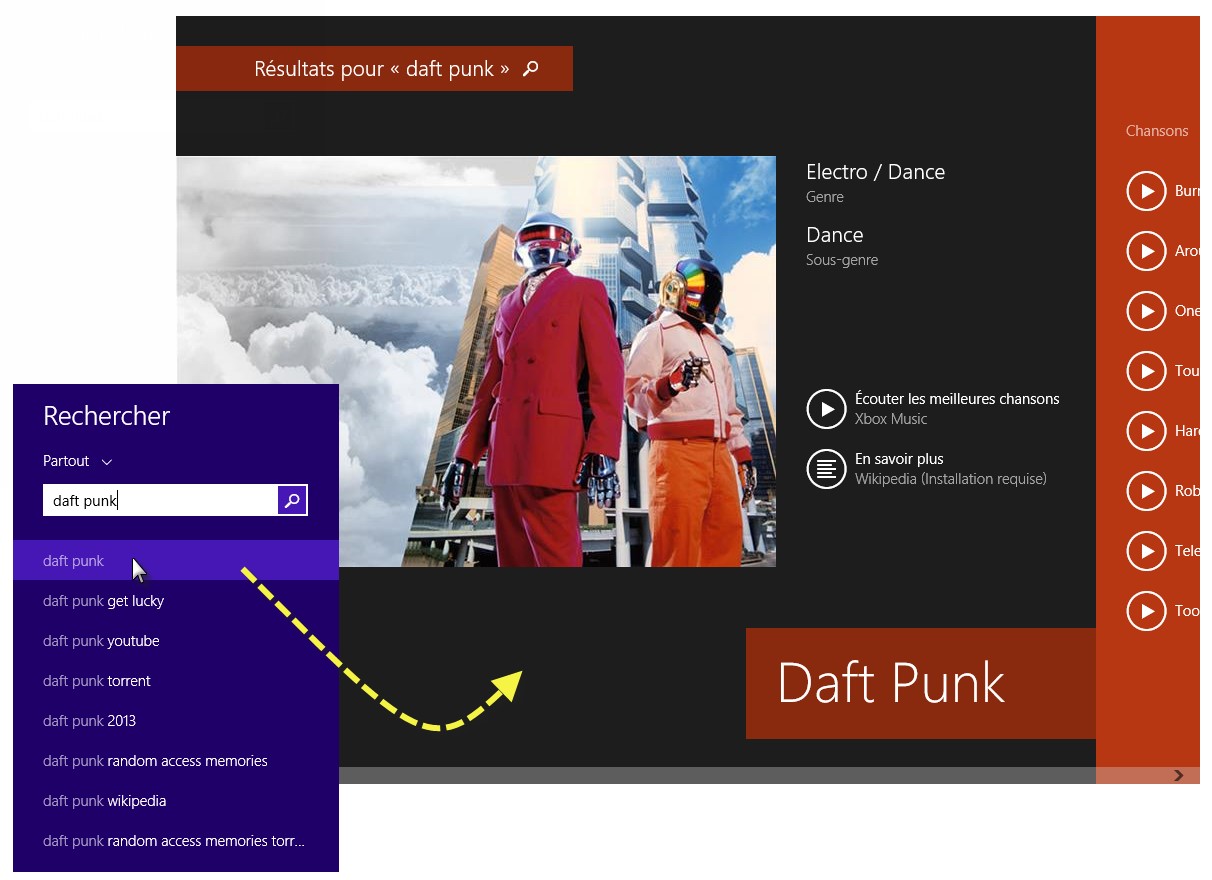Viewport: 1212px width, 880px height.
Task: Select the 'daft punk wikipedia' suggestion
Action: (104, 801)
